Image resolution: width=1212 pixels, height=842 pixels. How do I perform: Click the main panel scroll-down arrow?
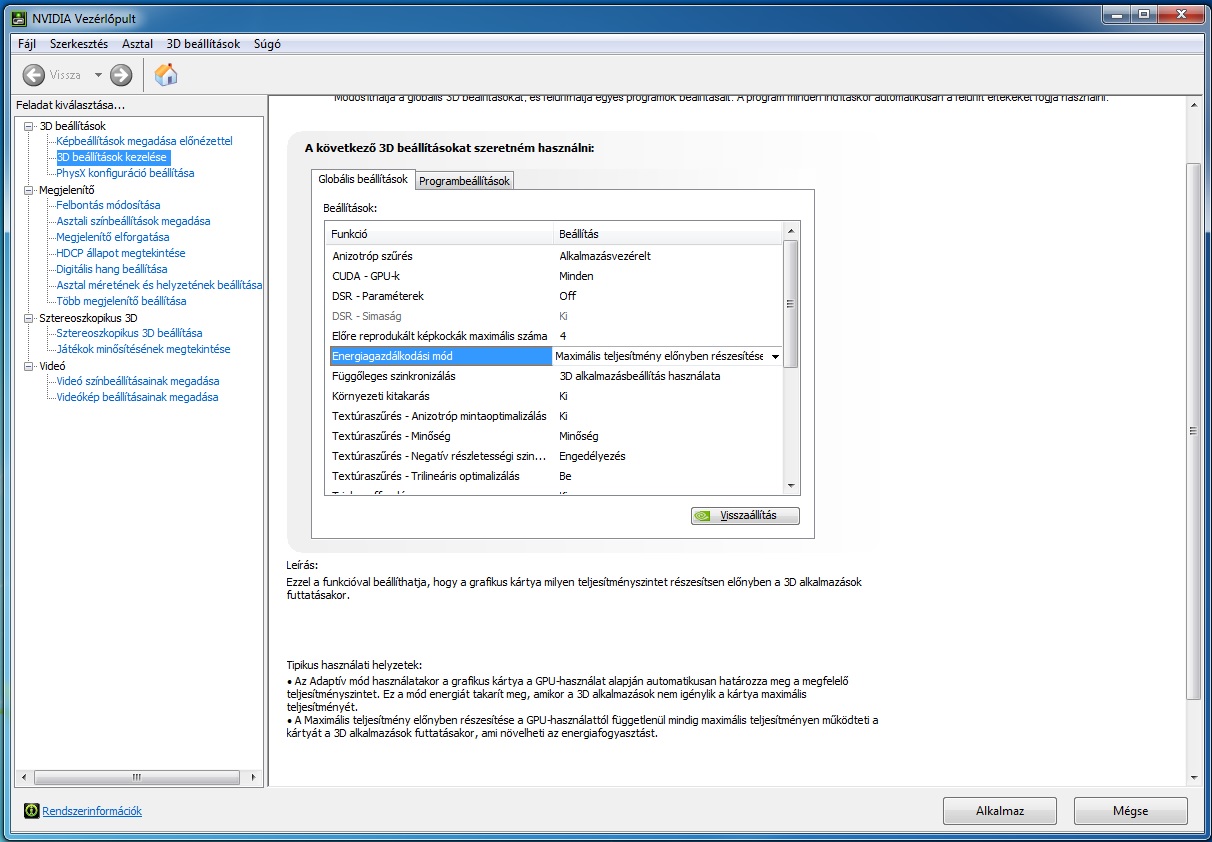tap(1193, 777)
